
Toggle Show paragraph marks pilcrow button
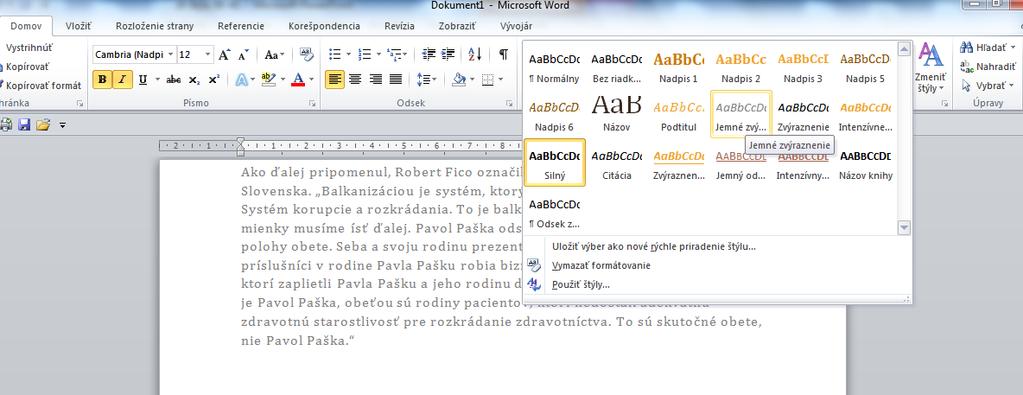click(x=503, y=54)
